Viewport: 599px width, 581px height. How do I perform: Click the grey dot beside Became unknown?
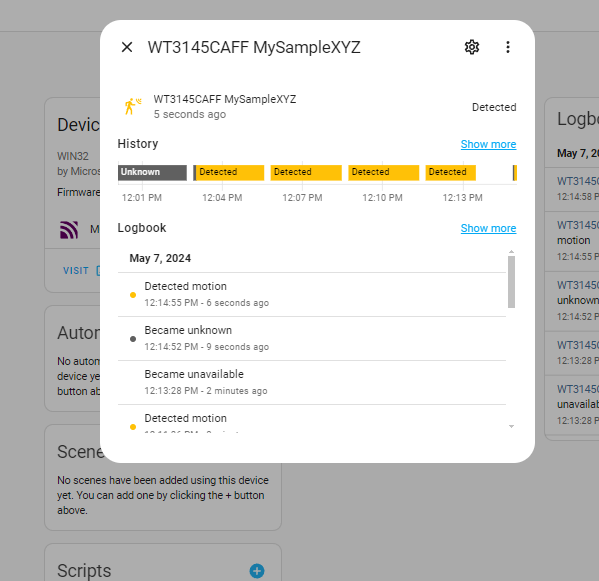click(133, 339)
